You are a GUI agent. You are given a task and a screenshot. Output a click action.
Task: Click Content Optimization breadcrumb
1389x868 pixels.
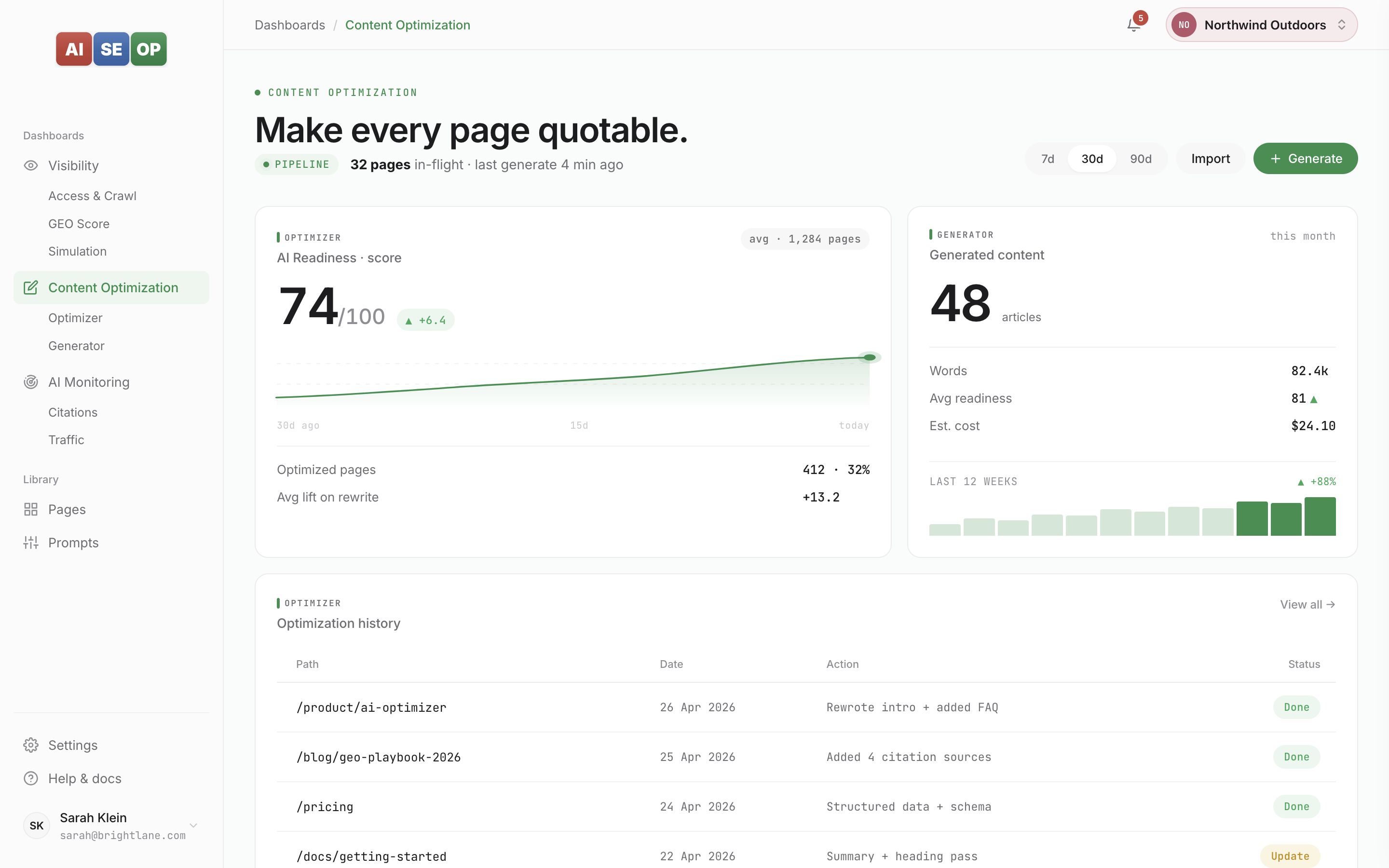(x=408, y=25)
